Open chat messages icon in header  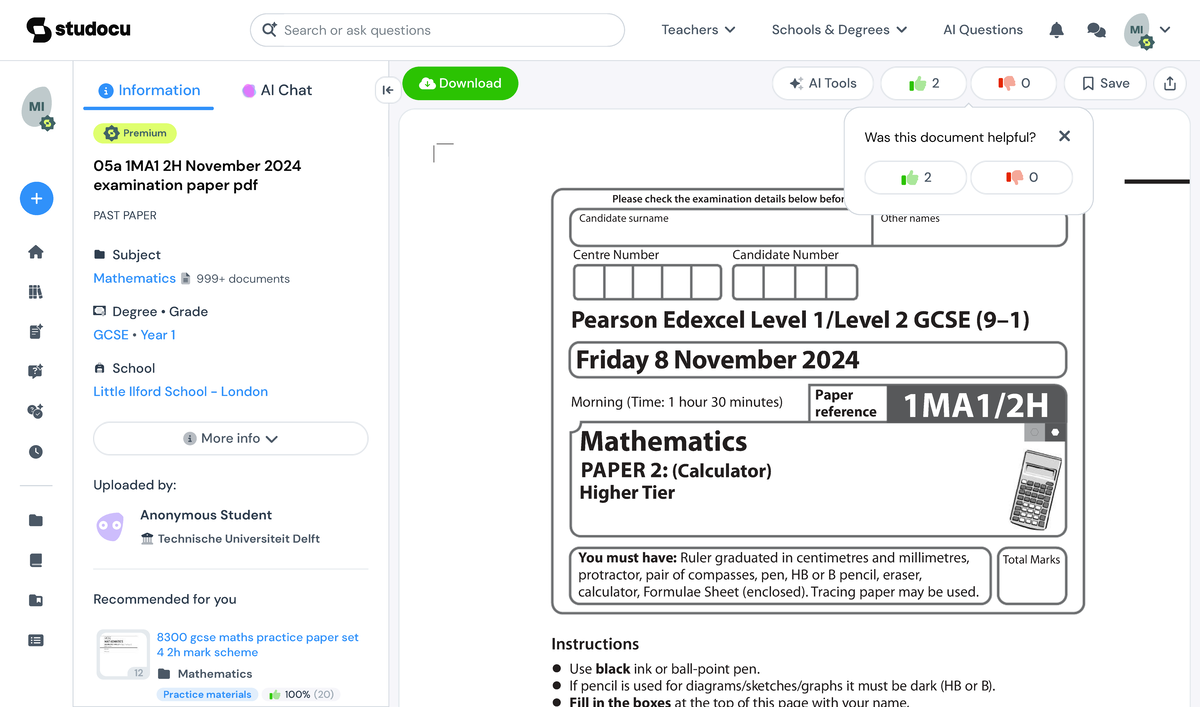coord(1096,30)
